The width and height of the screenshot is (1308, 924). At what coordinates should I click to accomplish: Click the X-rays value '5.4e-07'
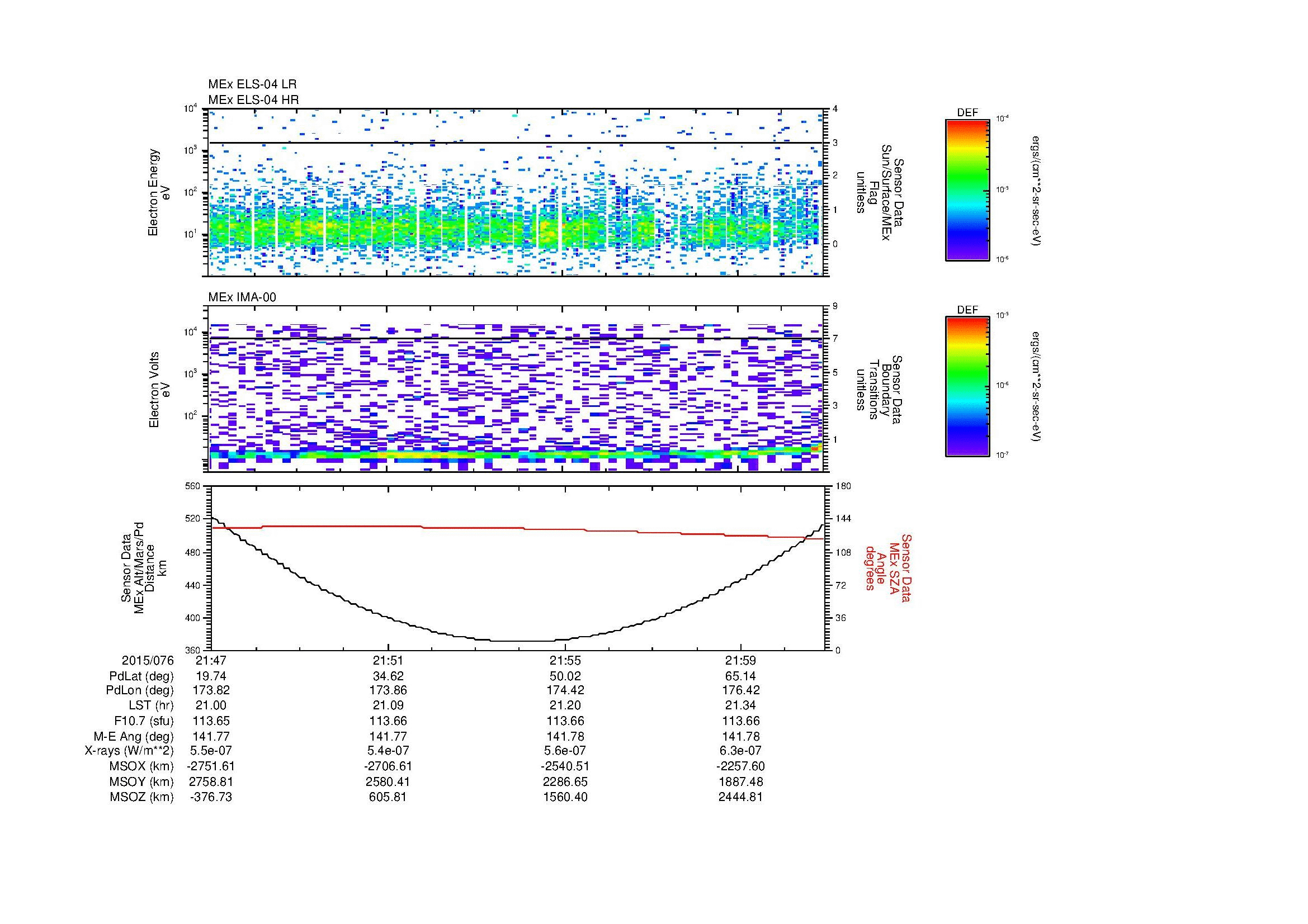pyautogui.click(x=388, y=751)
